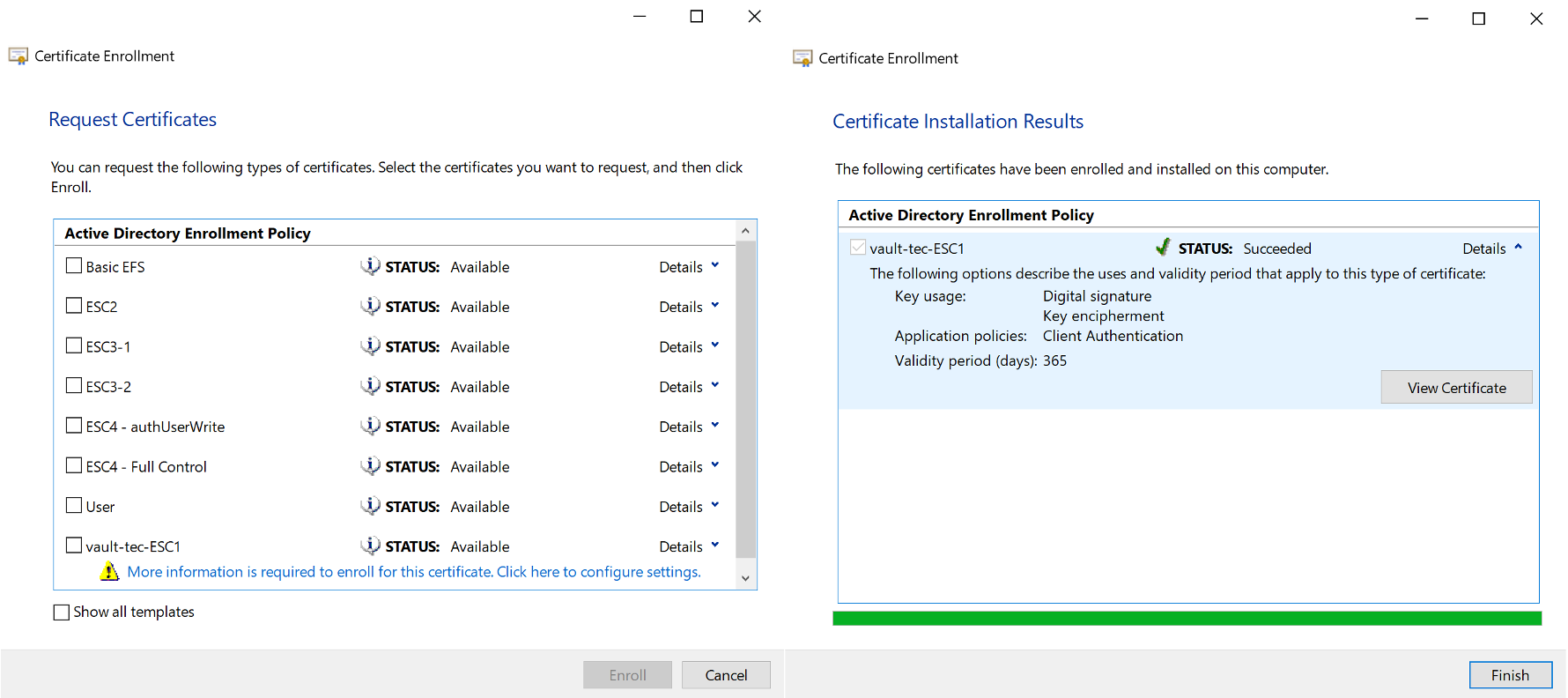
Task: Check the Basic EFS template checkbox
Action: tap(74, 265)
